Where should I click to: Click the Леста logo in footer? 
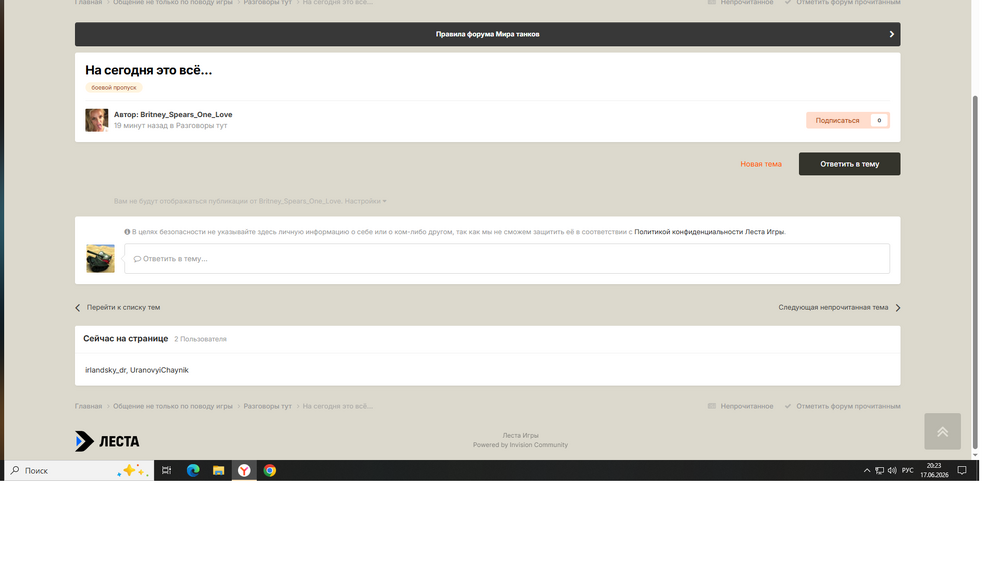tap(107, 441)
